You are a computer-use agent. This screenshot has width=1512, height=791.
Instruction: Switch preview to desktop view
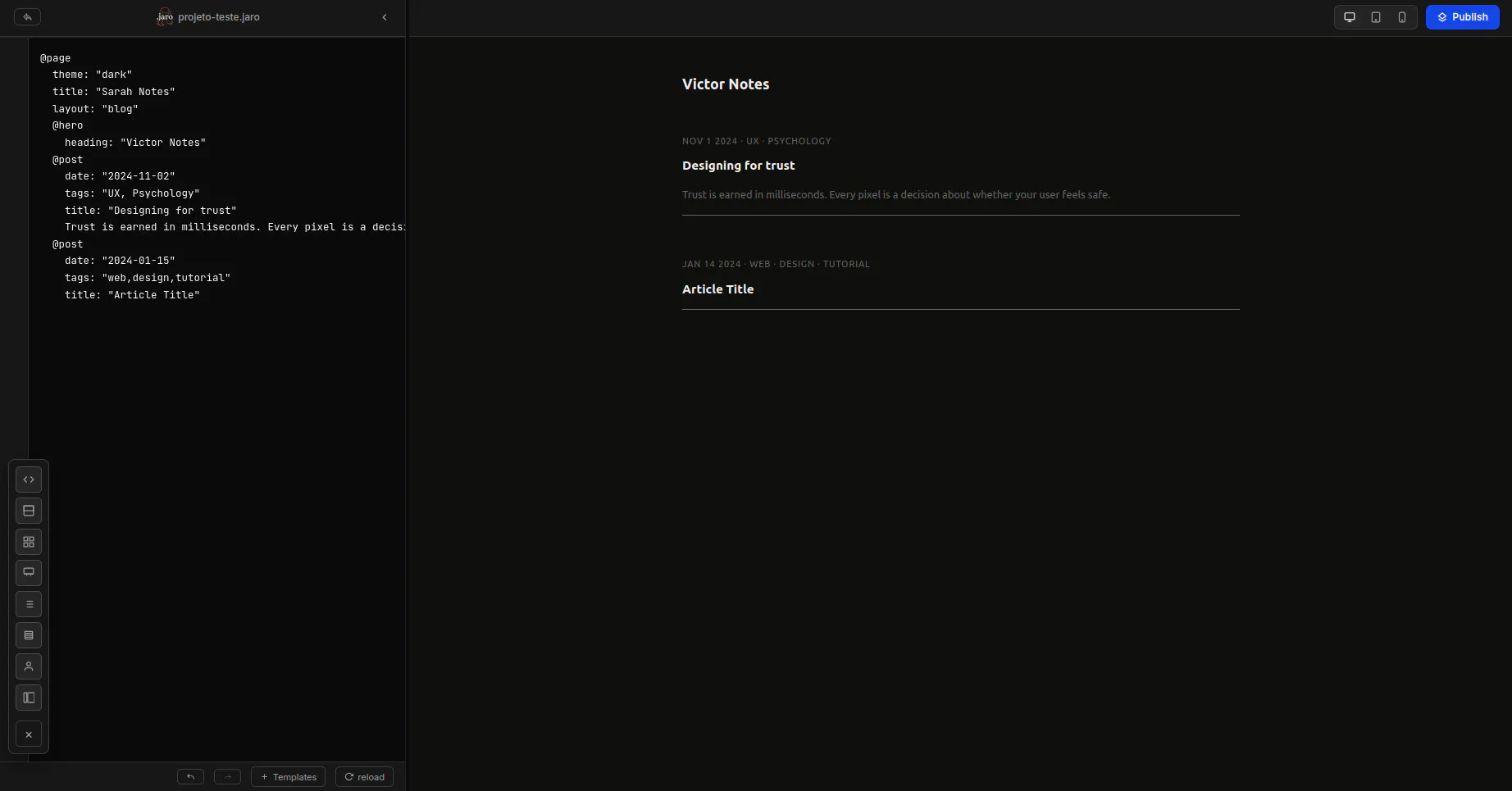[x=1350, y=17]
